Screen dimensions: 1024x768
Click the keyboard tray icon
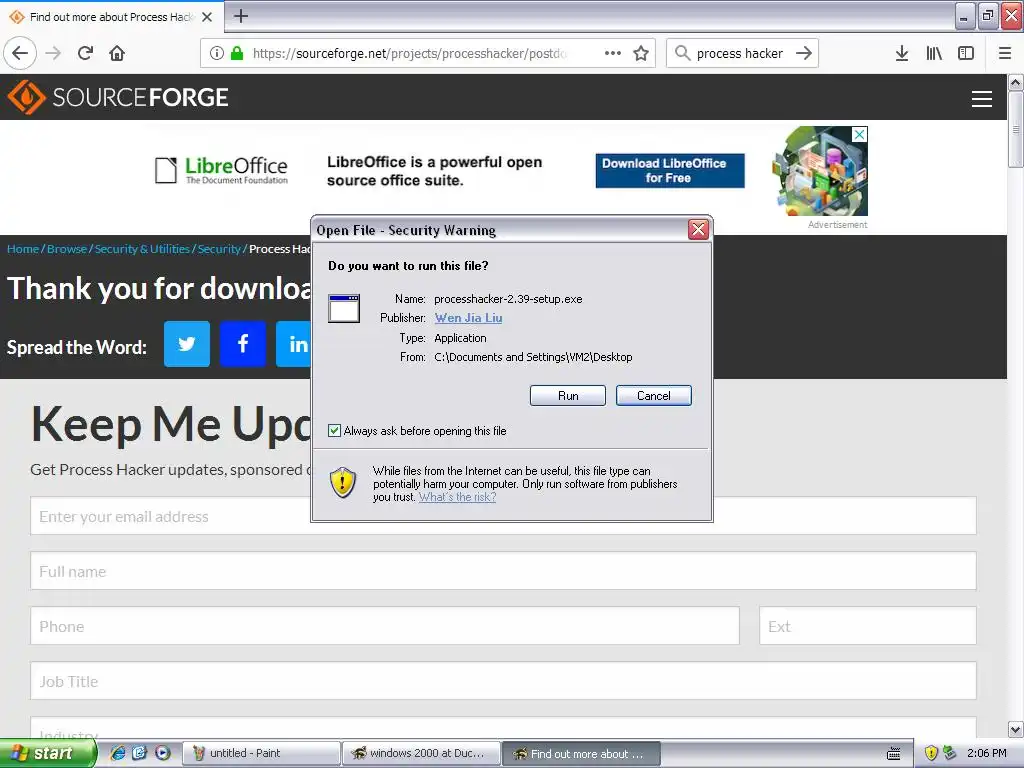[893, 754]
